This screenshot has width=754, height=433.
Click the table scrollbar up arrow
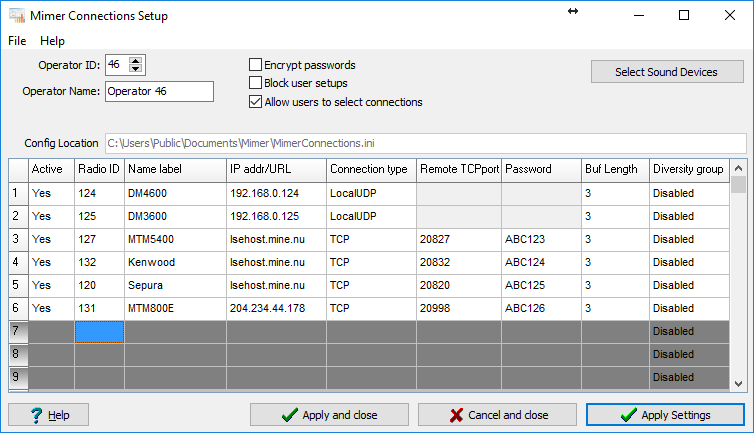point(739,168)
